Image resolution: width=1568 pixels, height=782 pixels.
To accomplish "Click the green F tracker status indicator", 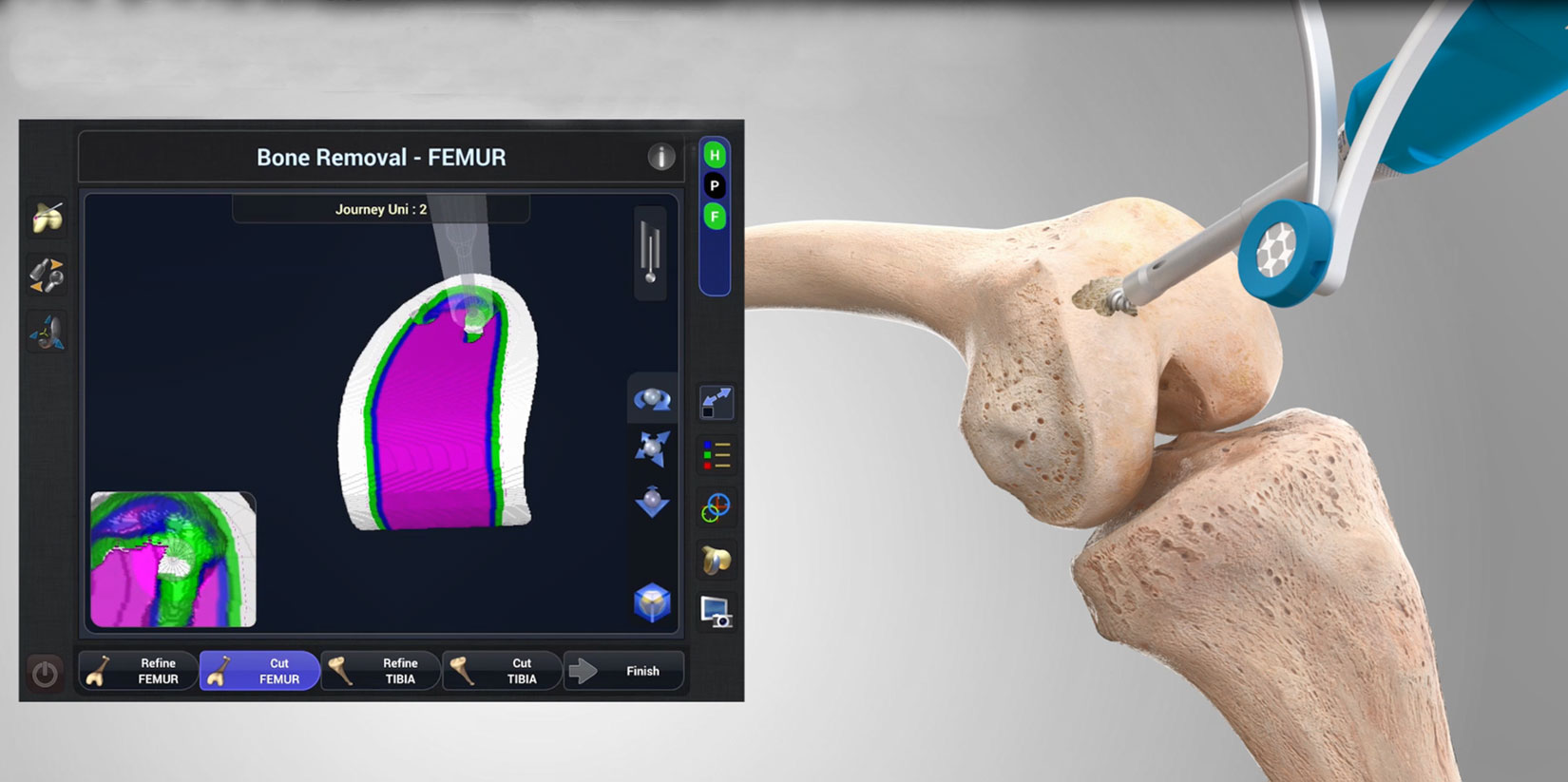I will (x=715, y=217).
